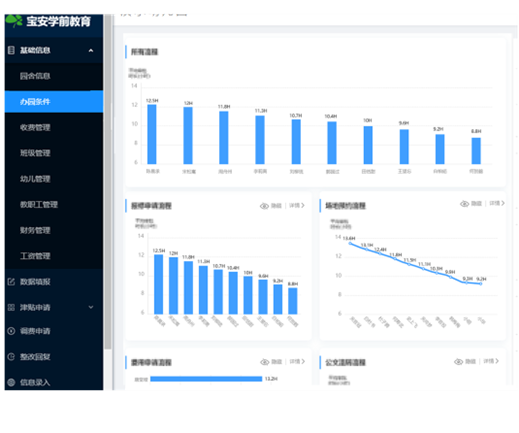Open 详情 link on 报修申请流程 card
The height and width of the screenshot is (433, 519).
(x=297, y=206)
